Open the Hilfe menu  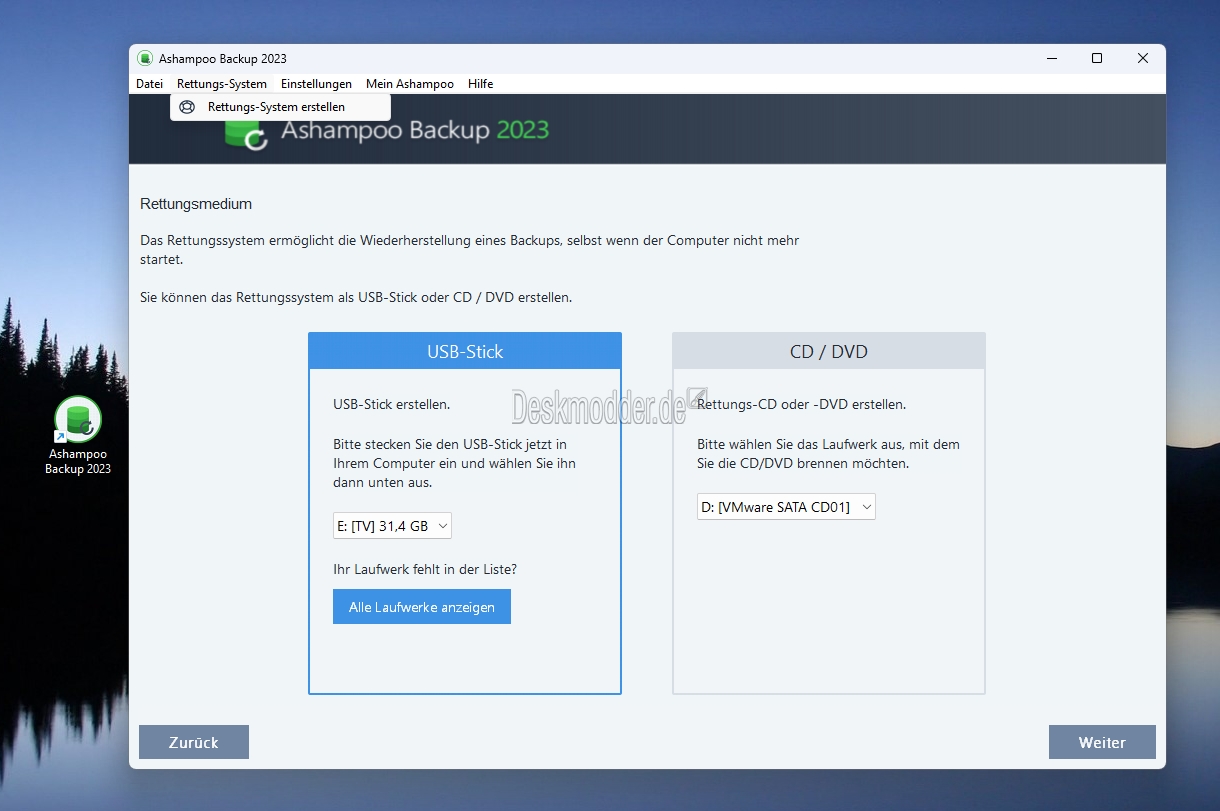(480, 84)
